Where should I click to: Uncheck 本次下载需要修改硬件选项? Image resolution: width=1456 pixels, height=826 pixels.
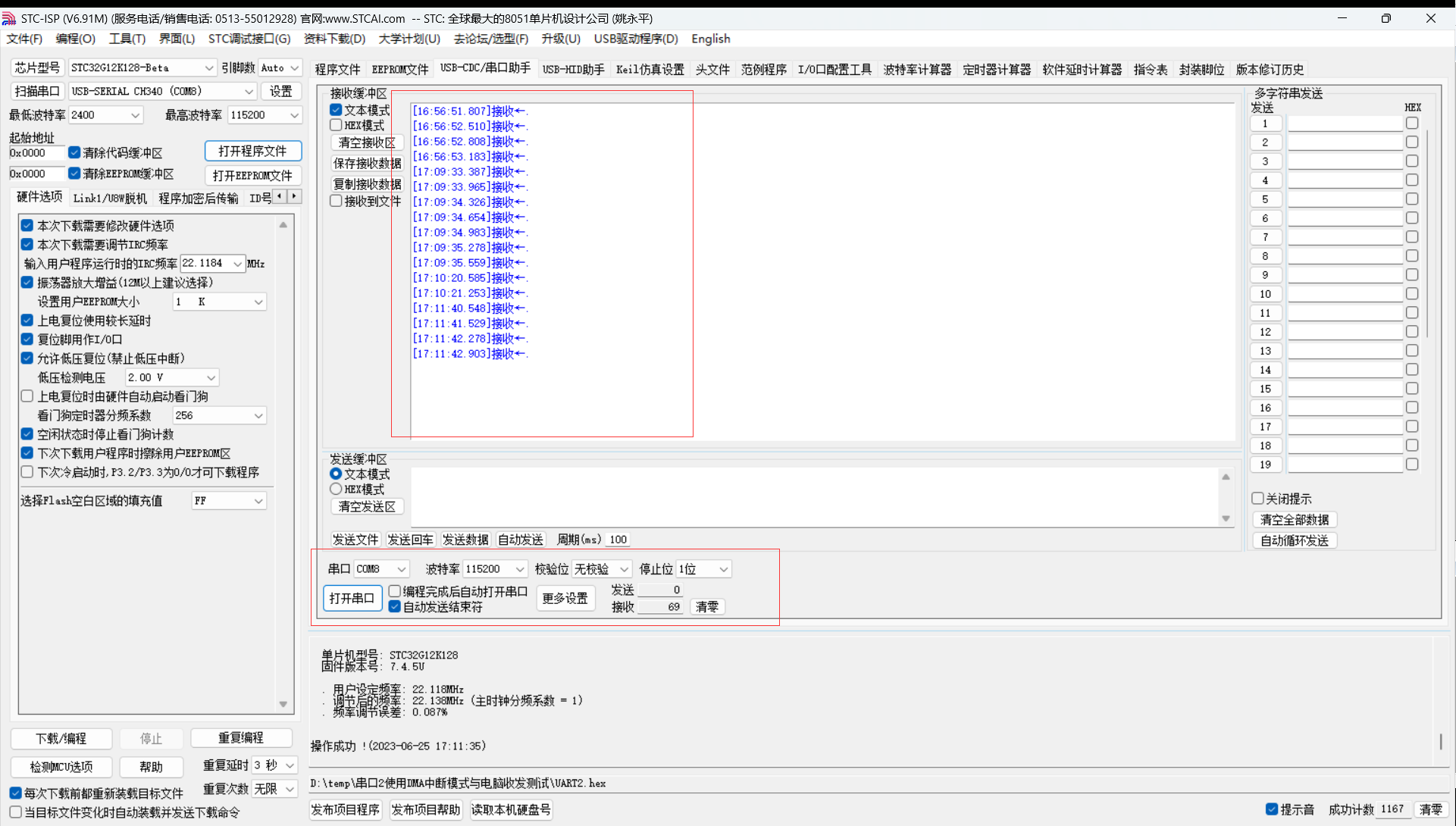pos(27,225)
